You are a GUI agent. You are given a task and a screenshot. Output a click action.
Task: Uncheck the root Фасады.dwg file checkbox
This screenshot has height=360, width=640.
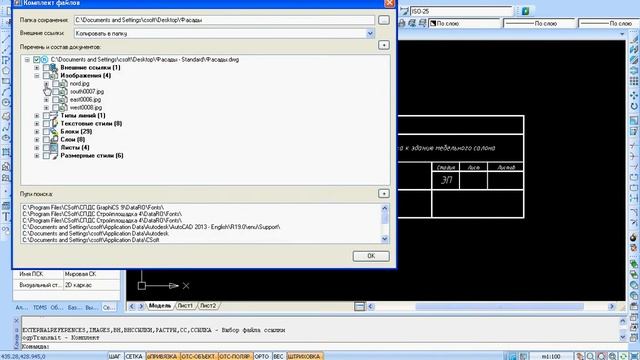pyautogui.click(x=36, y=60)
